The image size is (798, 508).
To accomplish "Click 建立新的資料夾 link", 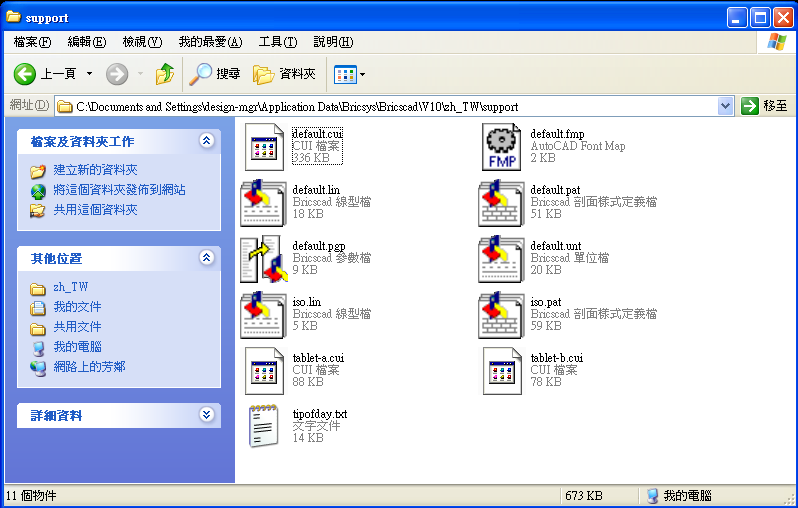I will point(95,170).
